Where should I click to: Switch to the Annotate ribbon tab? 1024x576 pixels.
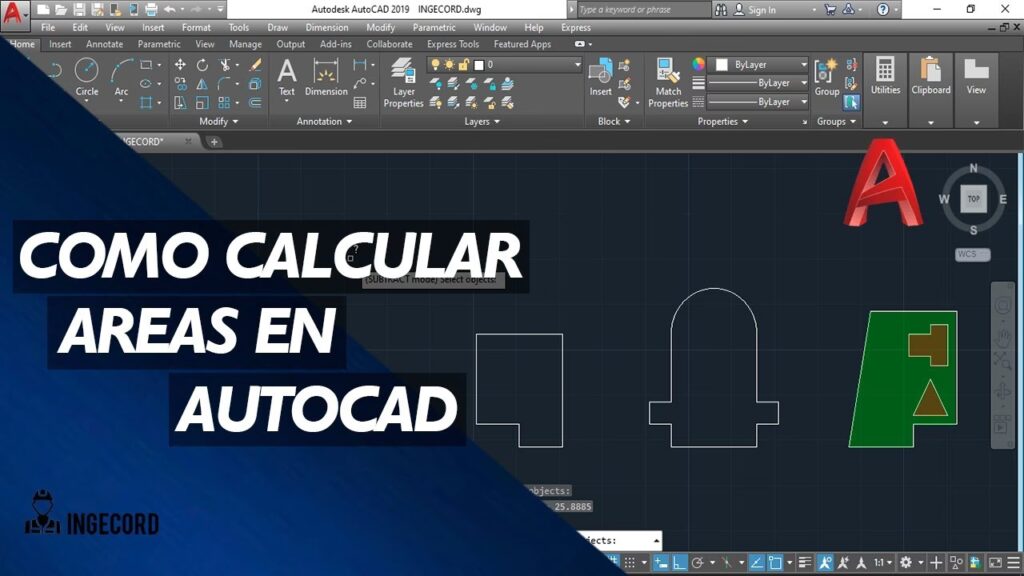(x=104, y=44)
